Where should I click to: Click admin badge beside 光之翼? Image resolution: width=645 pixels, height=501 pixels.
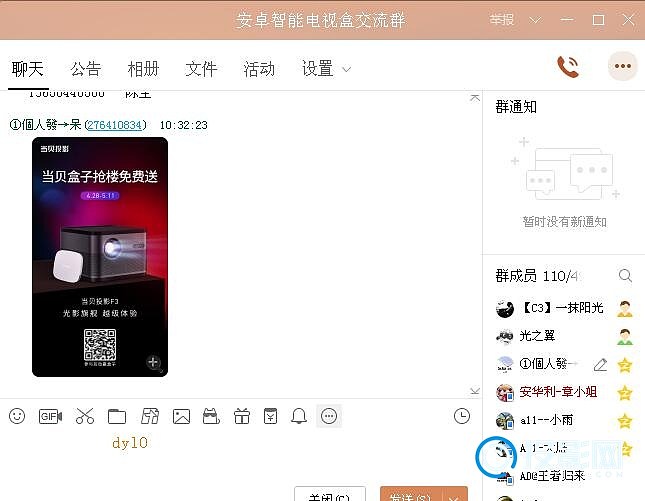(625, 336)
